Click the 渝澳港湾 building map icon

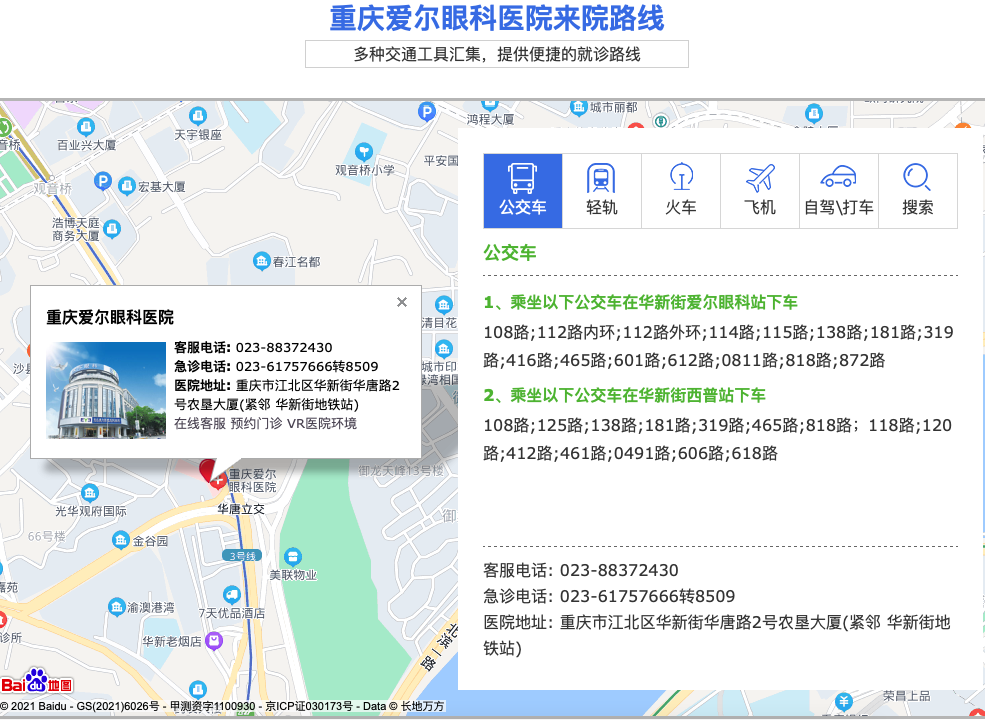[x=116, y=607]
